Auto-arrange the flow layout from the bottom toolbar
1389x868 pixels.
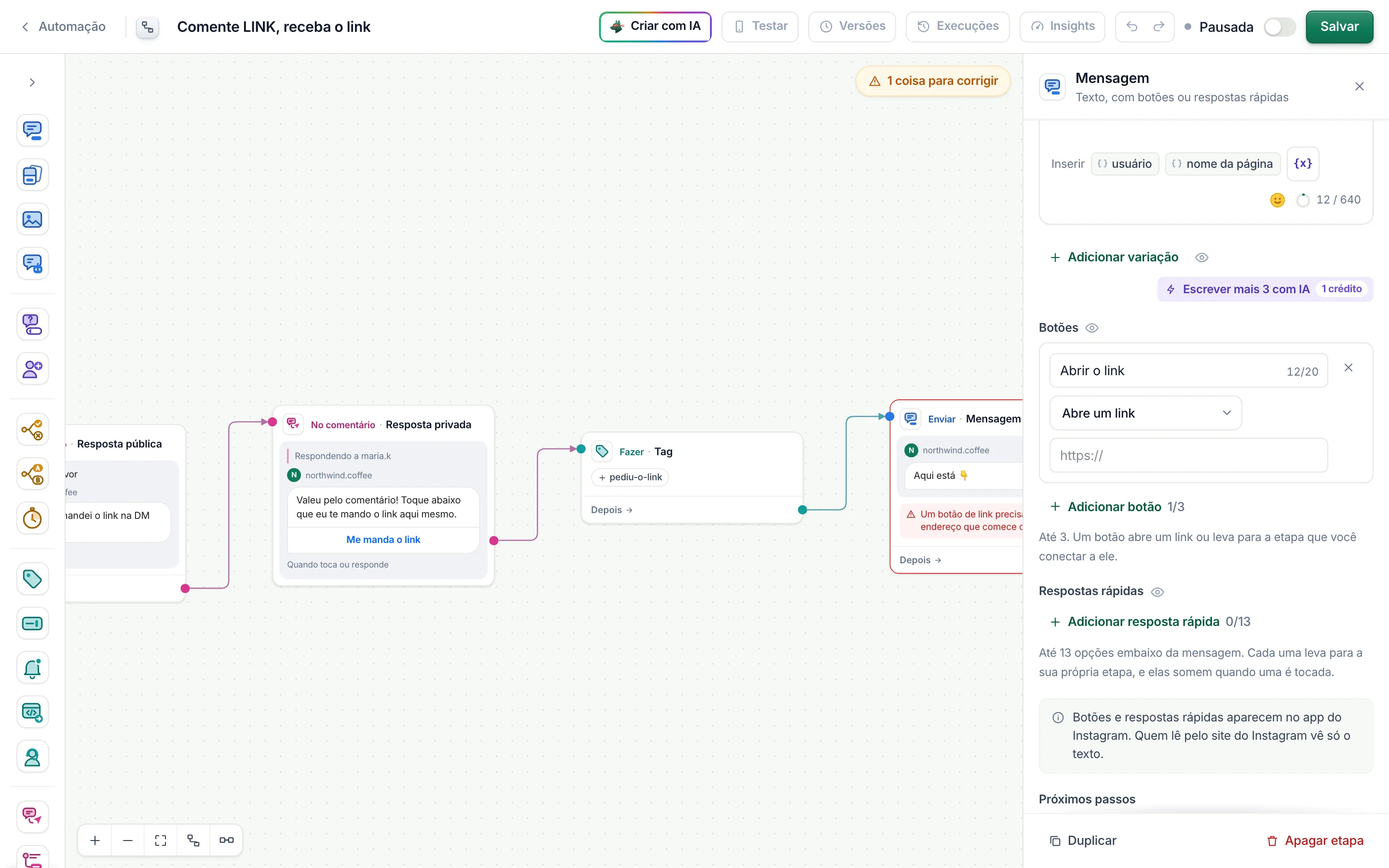[193, 841]
